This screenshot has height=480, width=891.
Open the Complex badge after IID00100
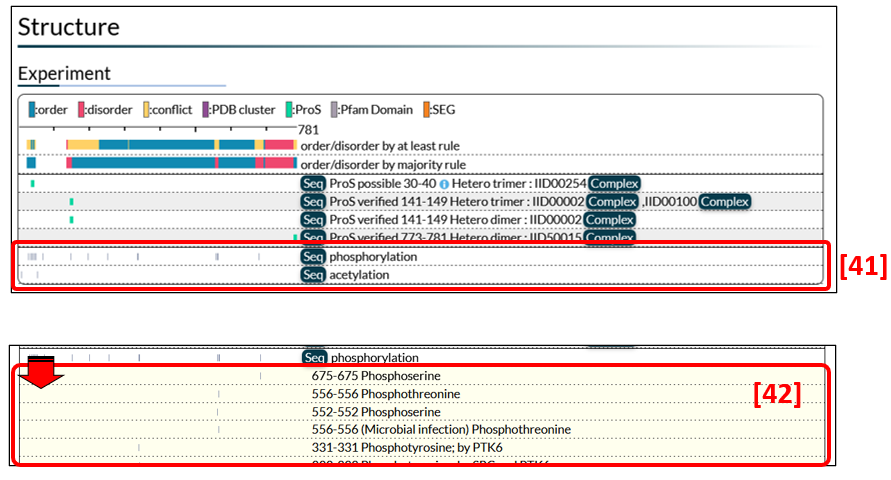[725, 202]
